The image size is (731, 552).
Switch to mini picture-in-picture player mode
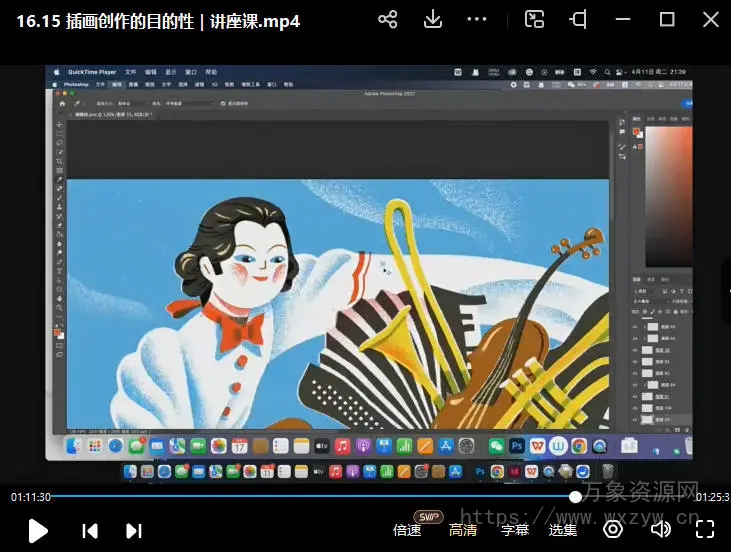click(535, 20)
